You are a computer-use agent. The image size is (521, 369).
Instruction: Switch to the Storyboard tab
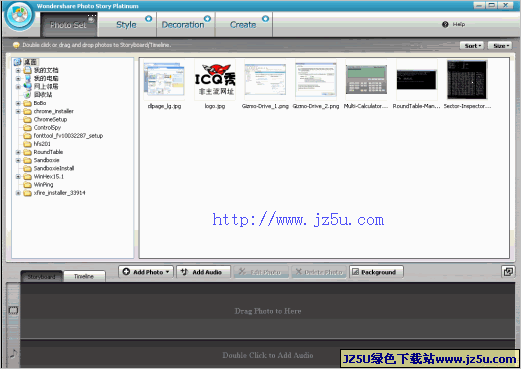42,276
